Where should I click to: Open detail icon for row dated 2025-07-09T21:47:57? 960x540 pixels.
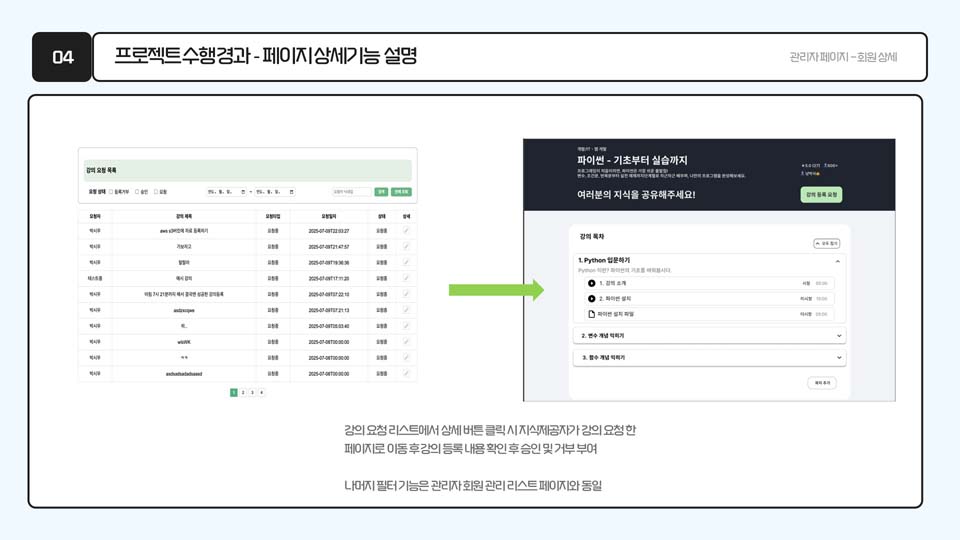[406, 246]
